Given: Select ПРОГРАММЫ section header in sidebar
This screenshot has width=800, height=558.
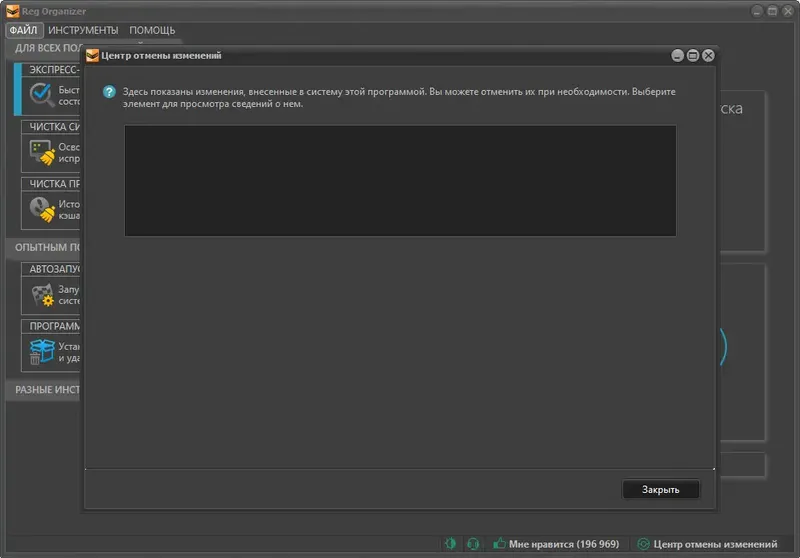Looking at the screenshot, I should 51,326.
